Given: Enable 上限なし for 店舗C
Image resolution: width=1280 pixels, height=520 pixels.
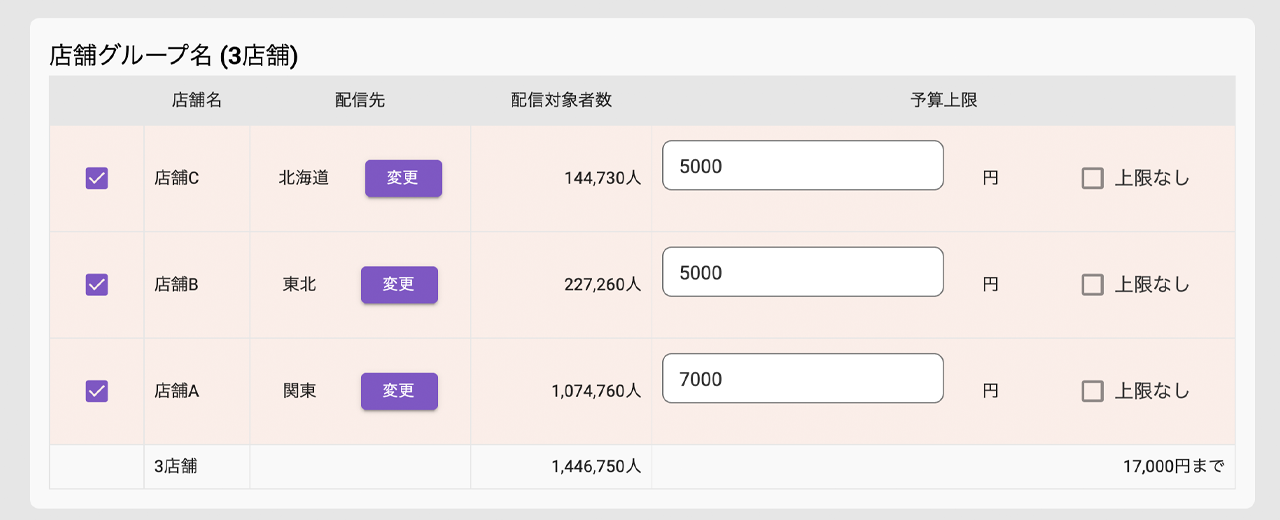Looking at the screenshot, I should pyautogui.click(x=1093, y=179).
